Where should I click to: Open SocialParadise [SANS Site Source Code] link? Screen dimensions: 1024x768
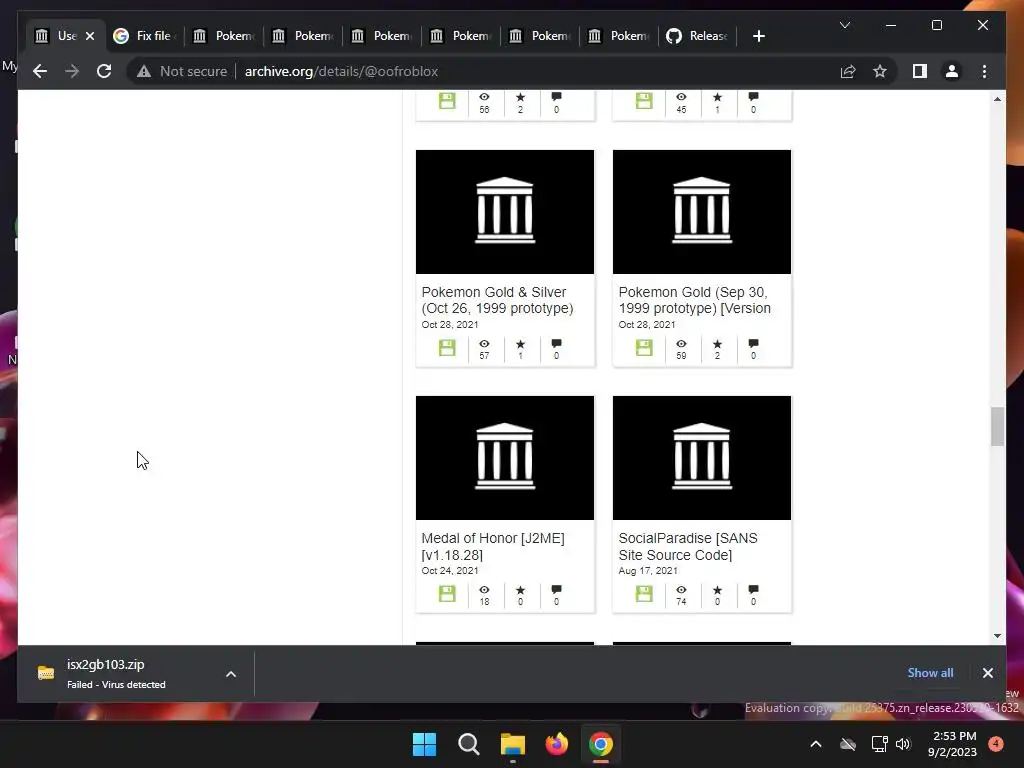pos(688,547)
